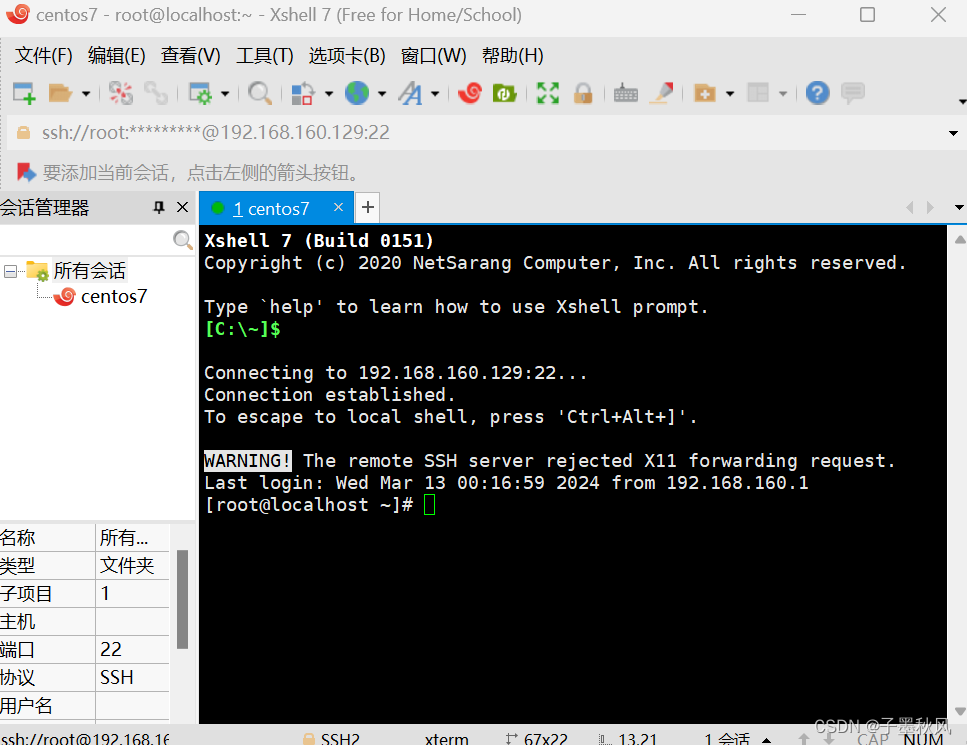967x745 pixels.
Task: Open session folder icon in toolbar
Action: [60, 94]
